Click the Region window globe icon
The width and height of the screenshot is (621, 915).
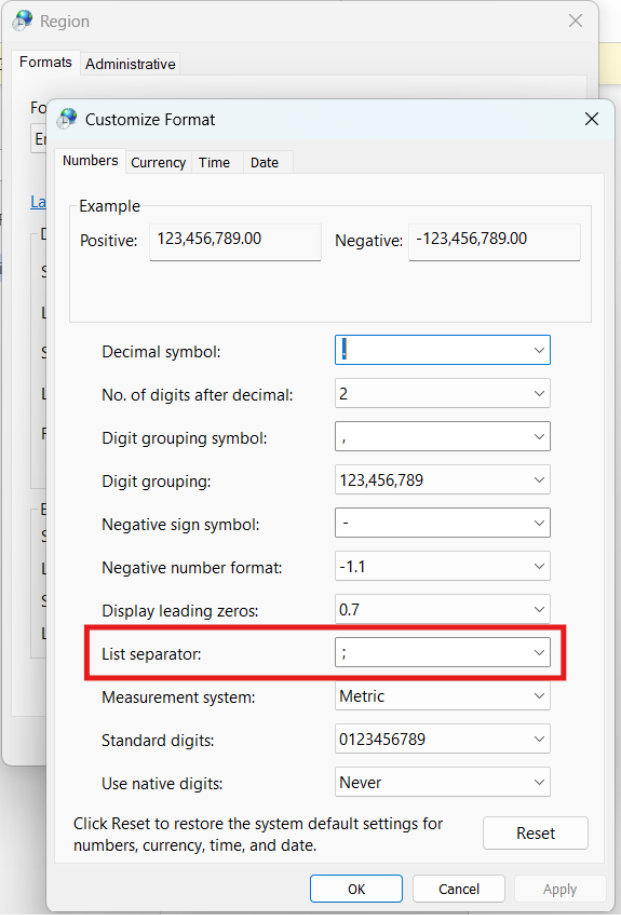point(22,20)
